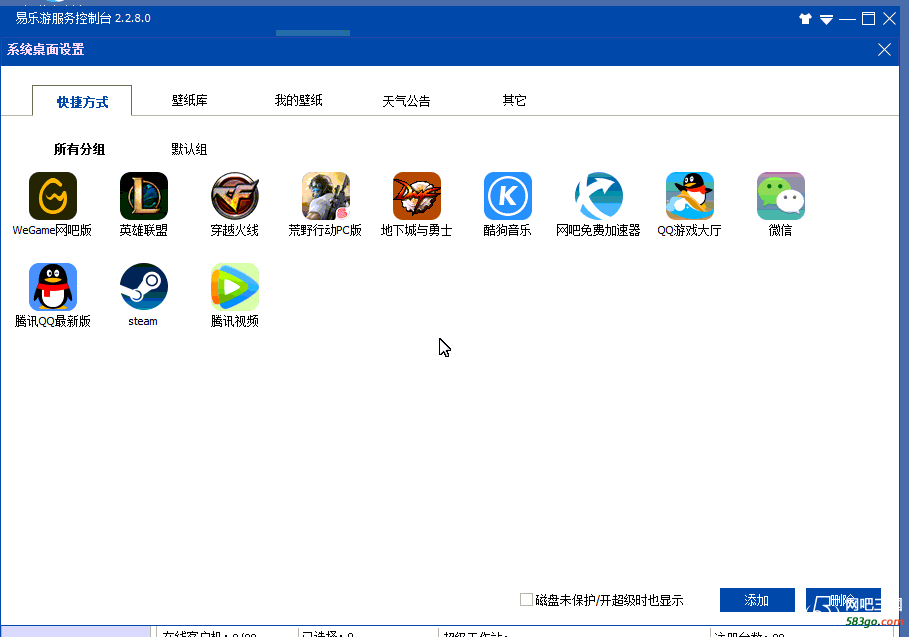909x637 pixels.
Task: Filter by 默认组 group
Action: (x=189, y=149)
